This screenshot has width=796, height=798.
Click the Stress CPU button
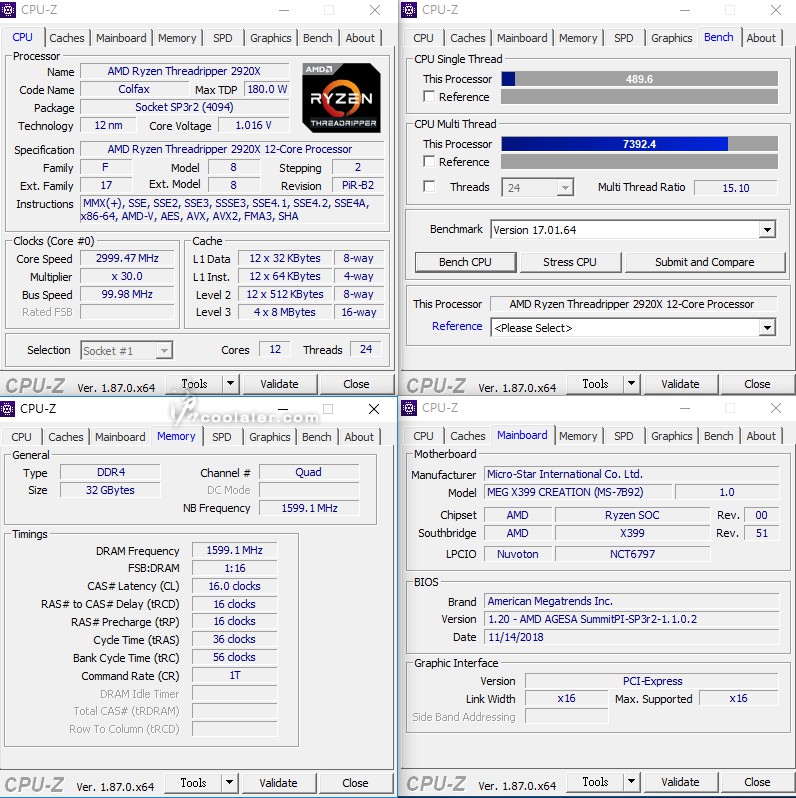pos(570,262)
